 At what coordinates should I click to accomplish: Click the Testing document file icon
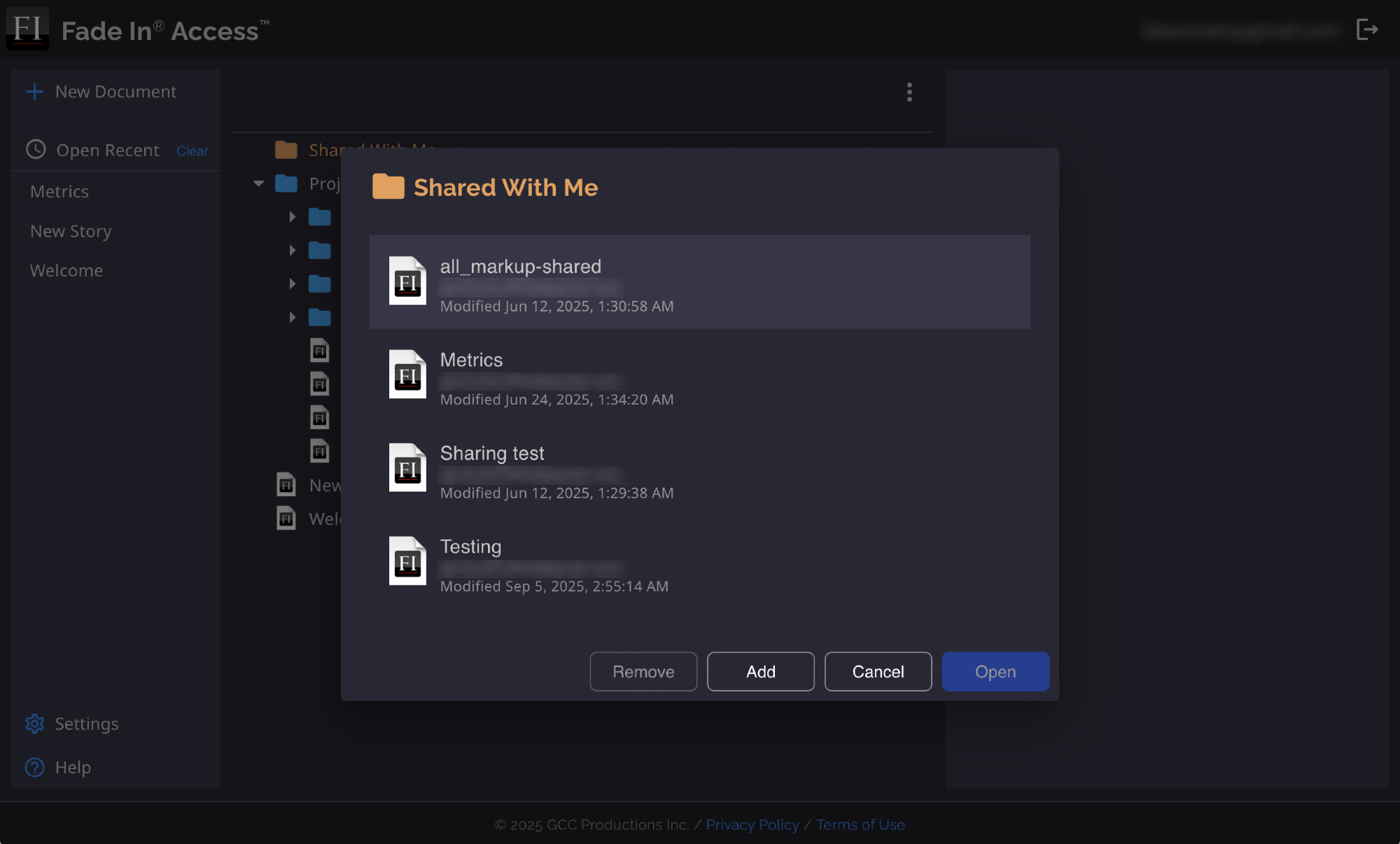click(x=407, y=561)
